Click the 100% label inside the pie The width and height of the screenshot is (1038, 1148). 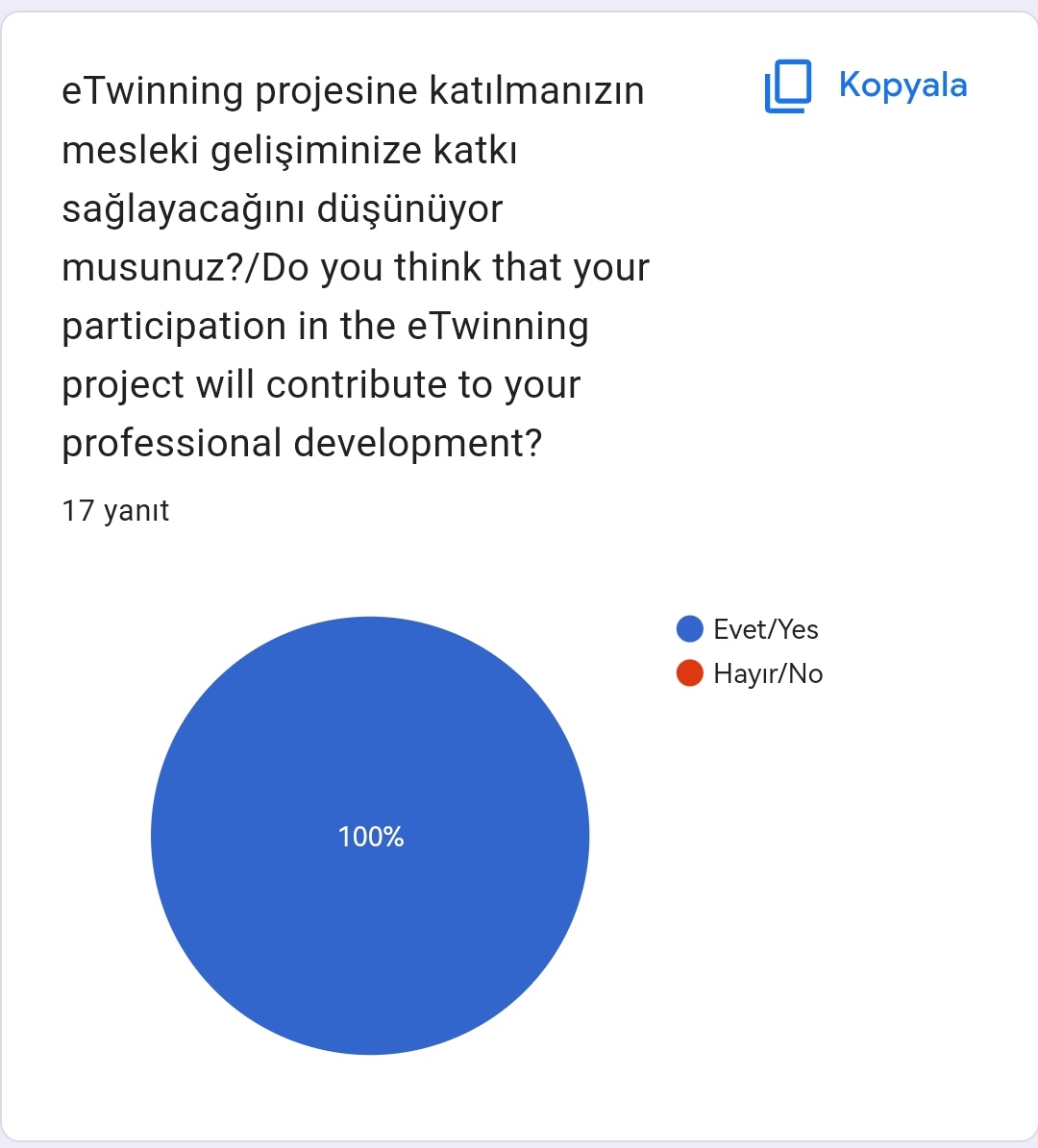coord(371,836)
